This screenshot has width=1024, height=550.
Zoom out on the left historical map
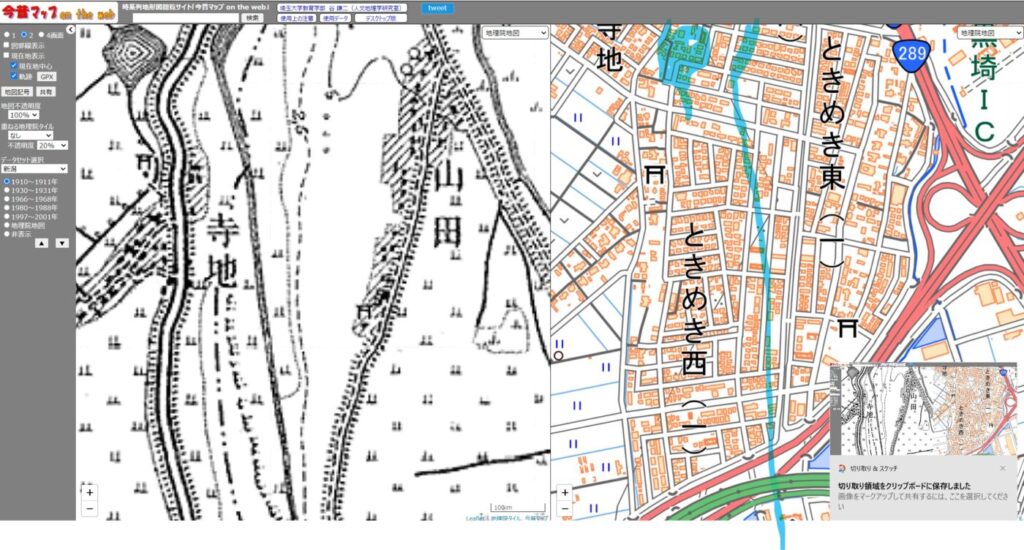pyautogui.click(x=89, y=508)
